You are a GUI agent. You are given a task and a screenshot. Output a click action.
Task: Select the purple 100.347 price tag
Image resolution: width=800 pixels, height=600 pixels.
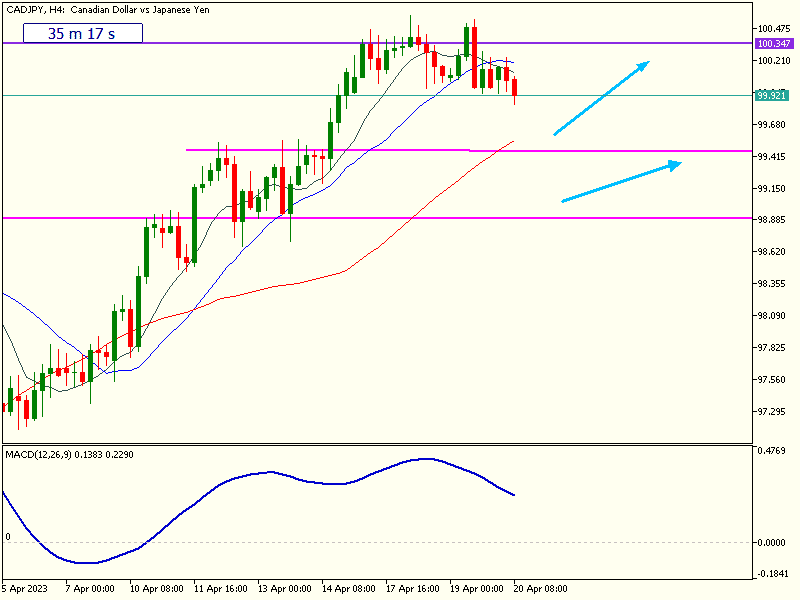click(x=775, y=44)
